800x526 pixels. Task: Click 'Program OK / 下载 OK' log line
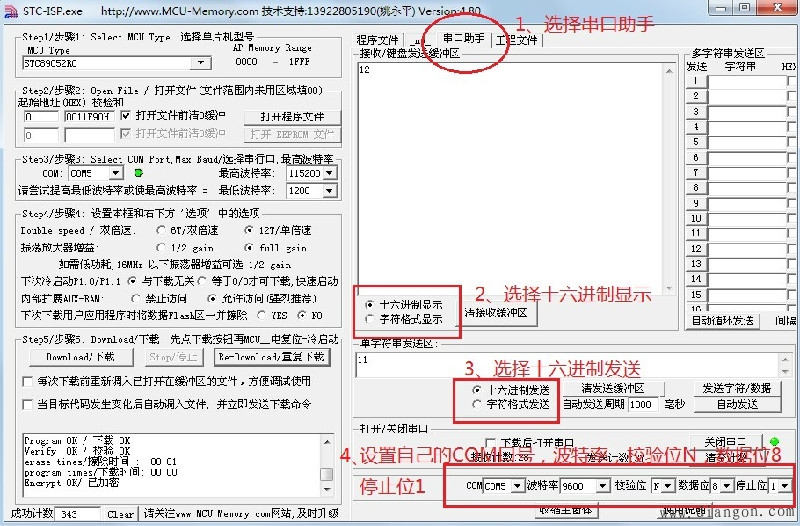(x=77, y=440)
